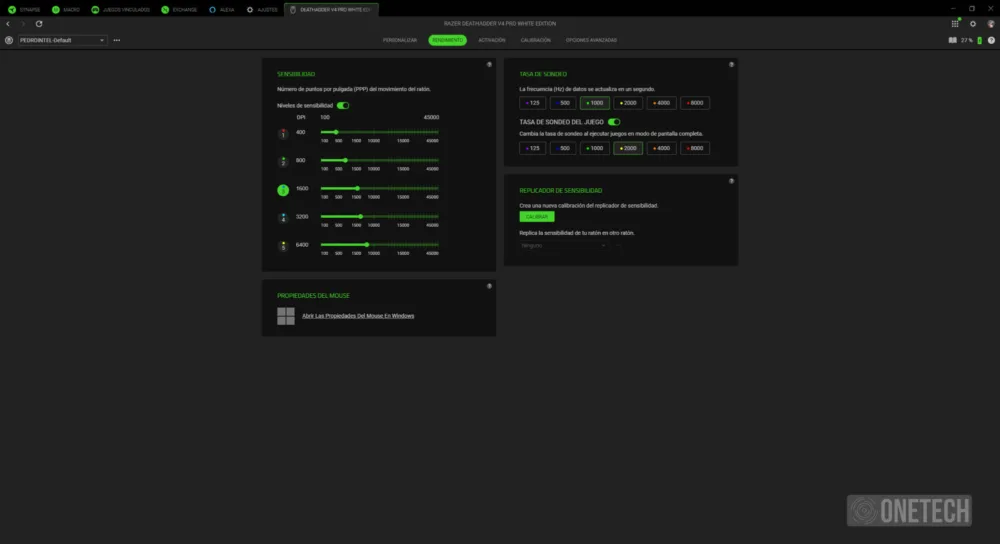Set Tasa de Sondeo to 500 Hz
Viewport: 1000px width, 544px height.
coord(563,103)
